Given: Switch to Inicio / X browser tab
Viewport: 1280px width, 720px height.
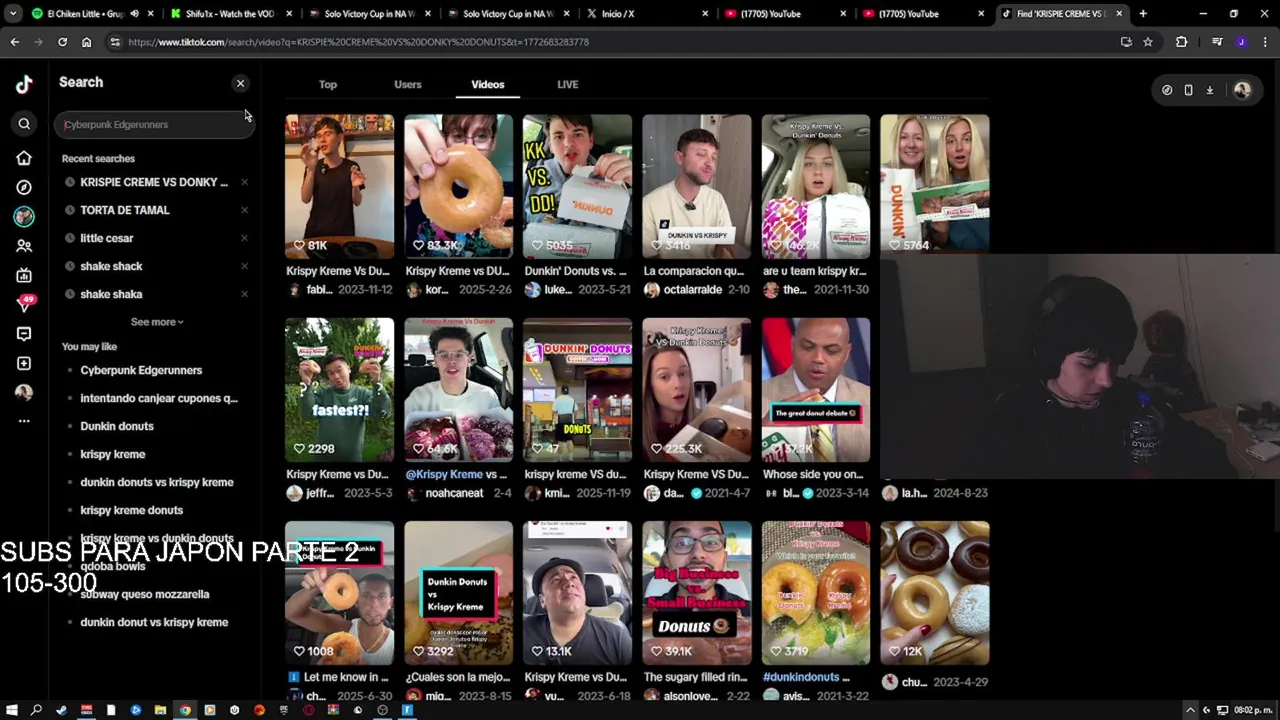Looking at the screenshot, I should 645,14.
